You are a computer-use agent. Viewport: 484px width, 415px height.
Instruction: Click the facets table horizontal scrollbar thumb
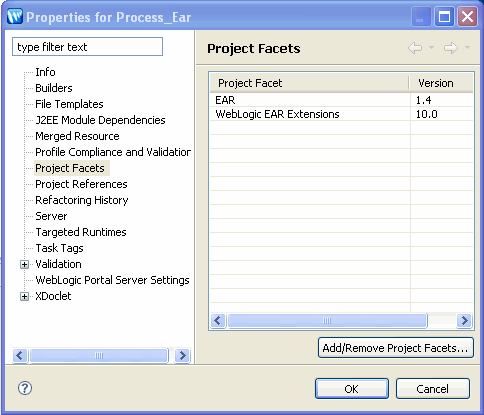click(x=327, y=321)
